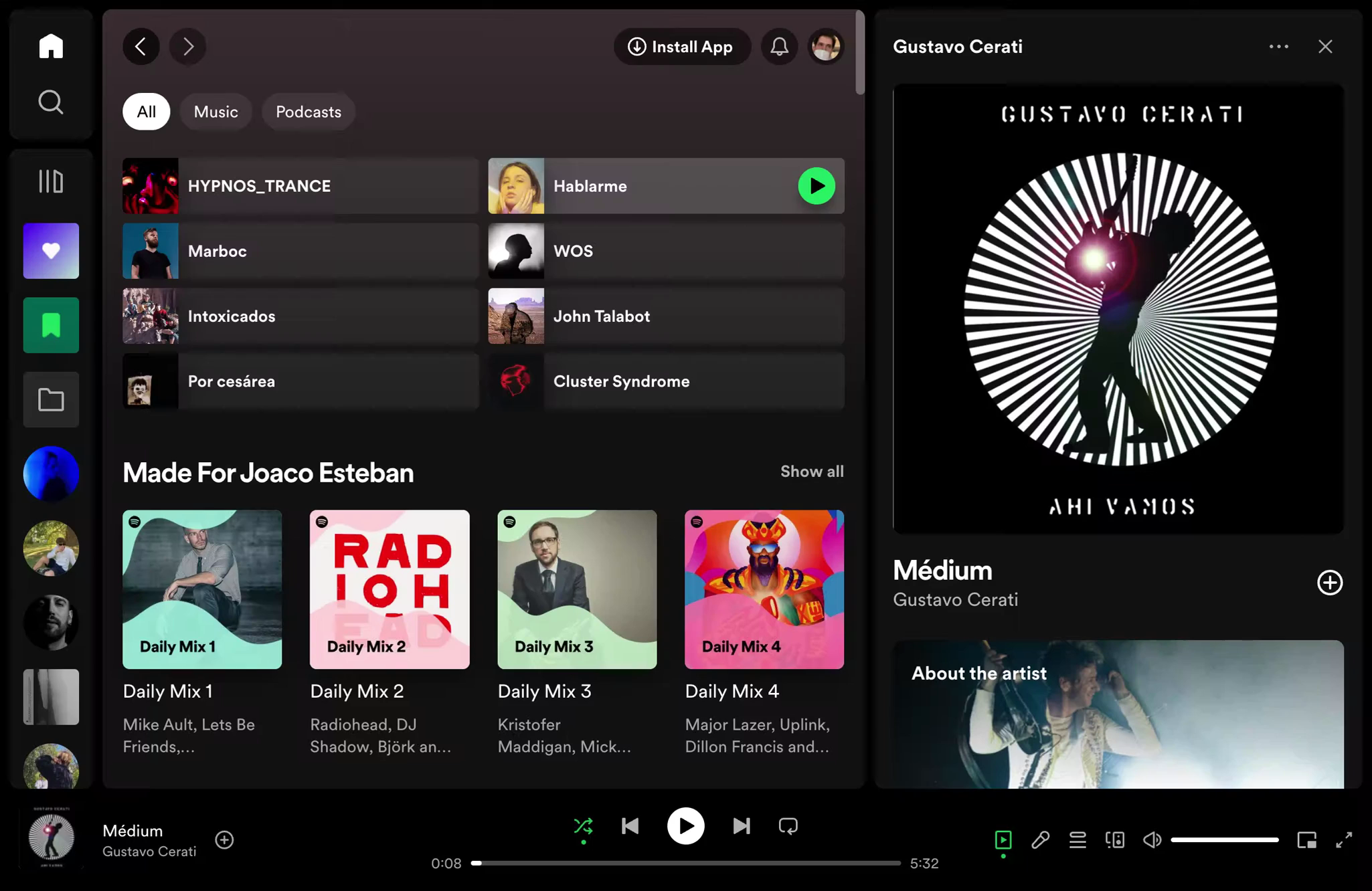Click Médium title in player bar
Viewport: 1372px width, 891px height.
133,831
